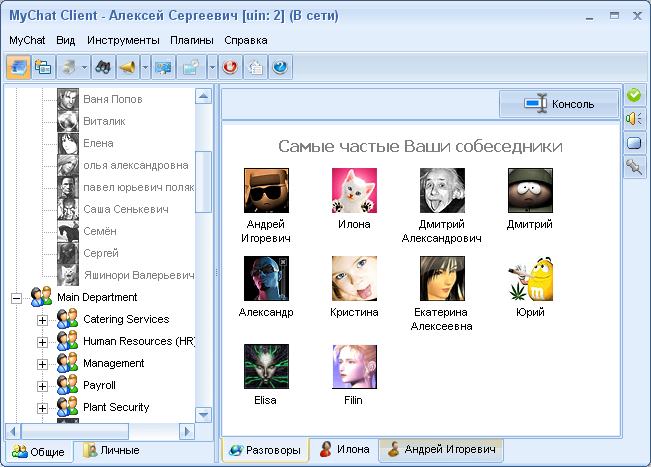Select contact Виталик in list
This screenshot has height=467, width=651.
(104, 121)
